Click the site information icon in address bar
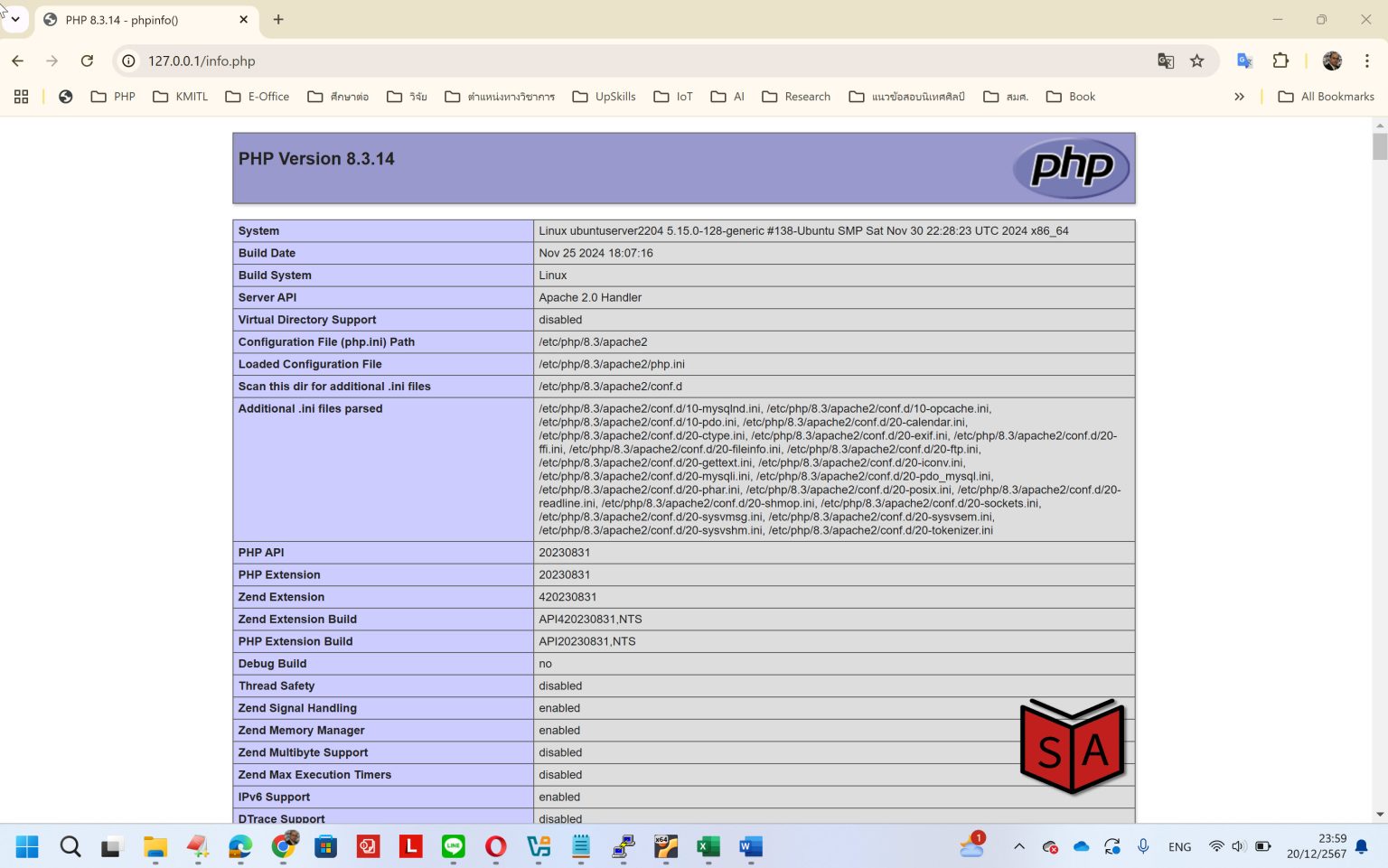The width and height of the screenshot is (1388, 868). (127, 61)
